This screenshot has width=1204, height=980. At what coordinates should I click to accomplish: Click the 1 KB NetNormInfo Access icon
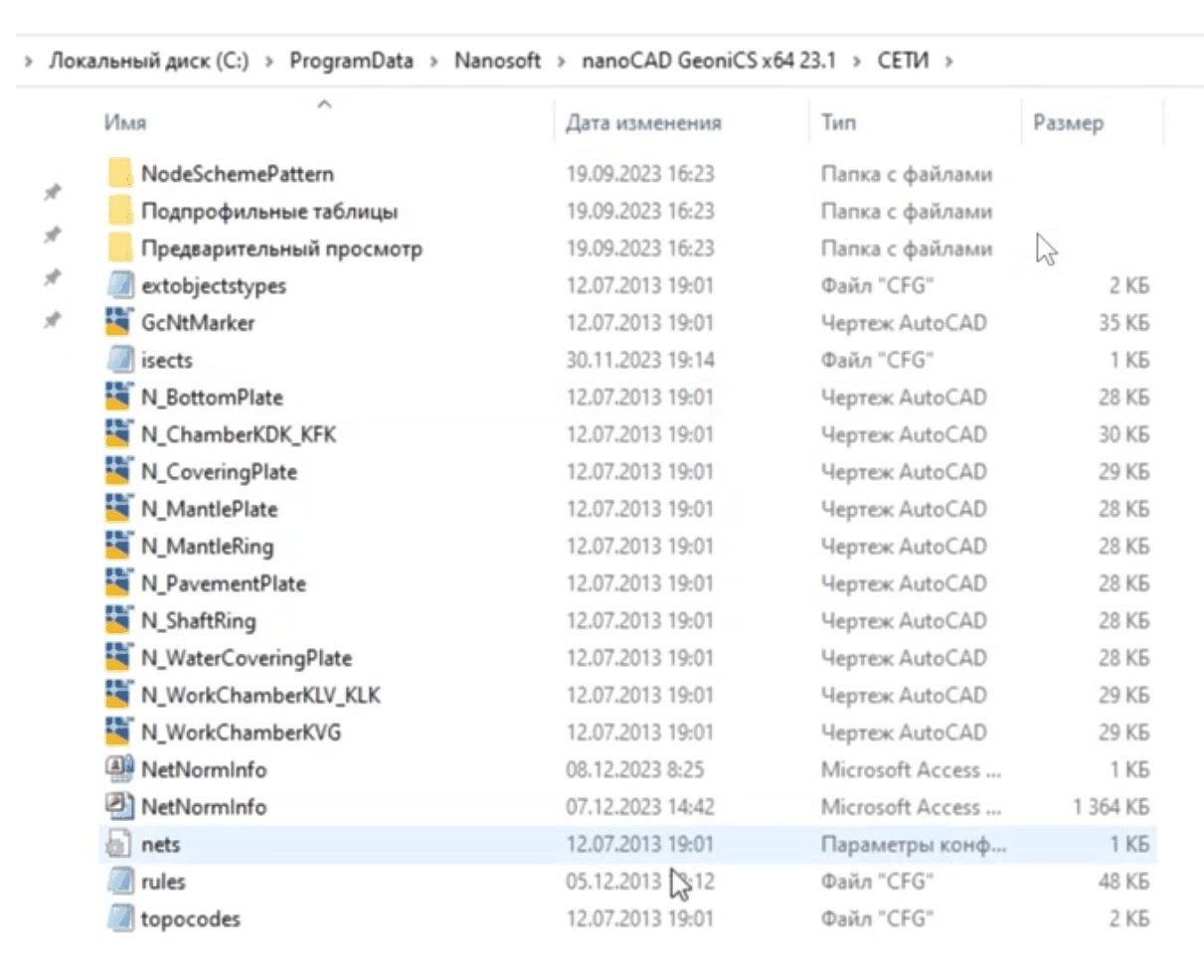coord(119,770)
